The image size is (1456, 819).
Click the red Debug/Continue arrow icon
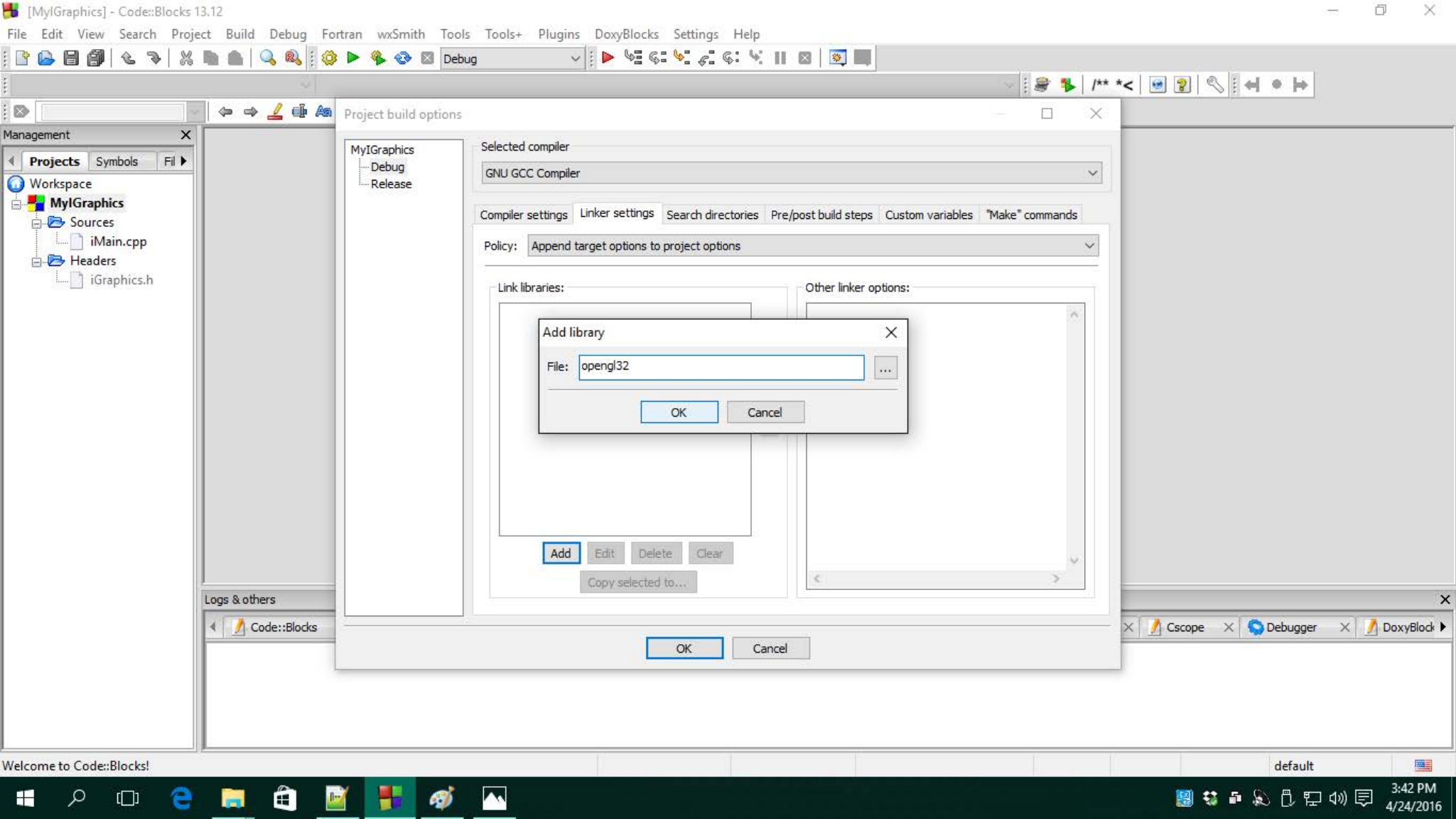(608, 58)
